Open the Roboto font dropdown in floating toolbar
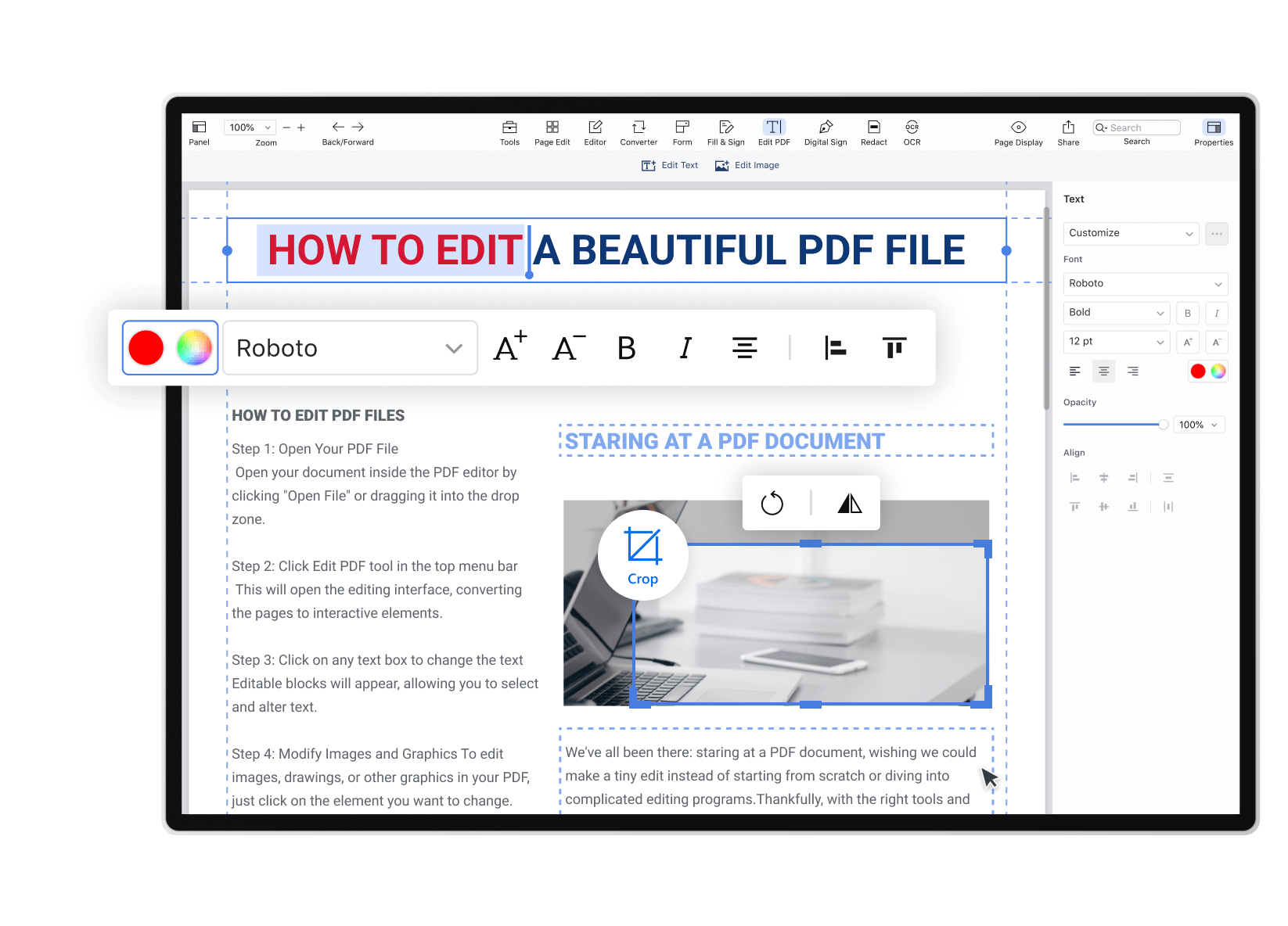The image size is (1288, 926). pos(351,348)
